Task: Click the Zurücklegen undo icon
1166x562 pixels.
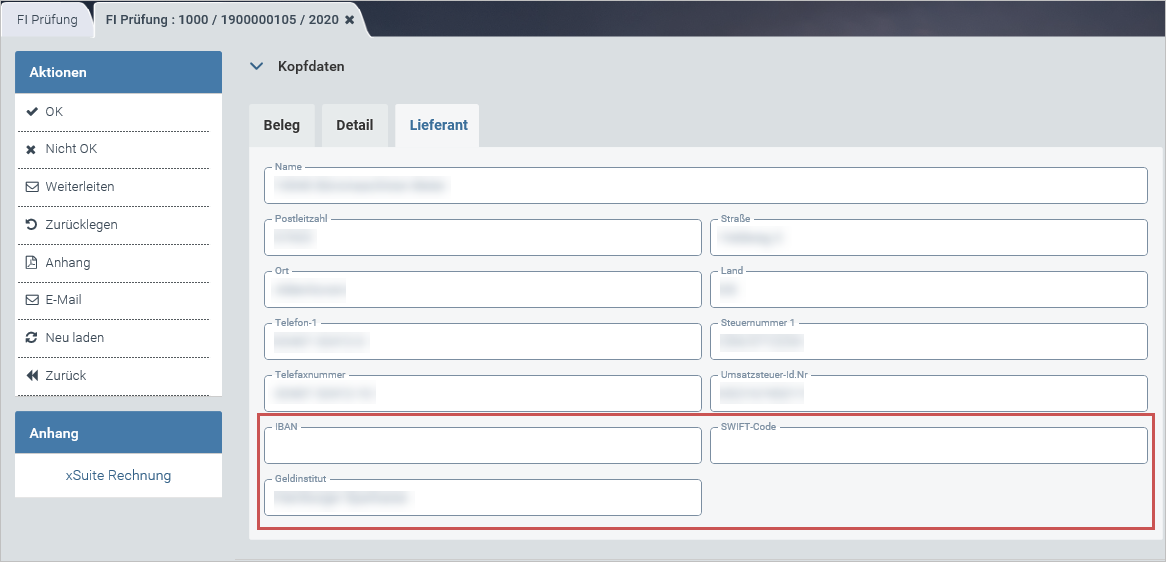Action: 31,225
